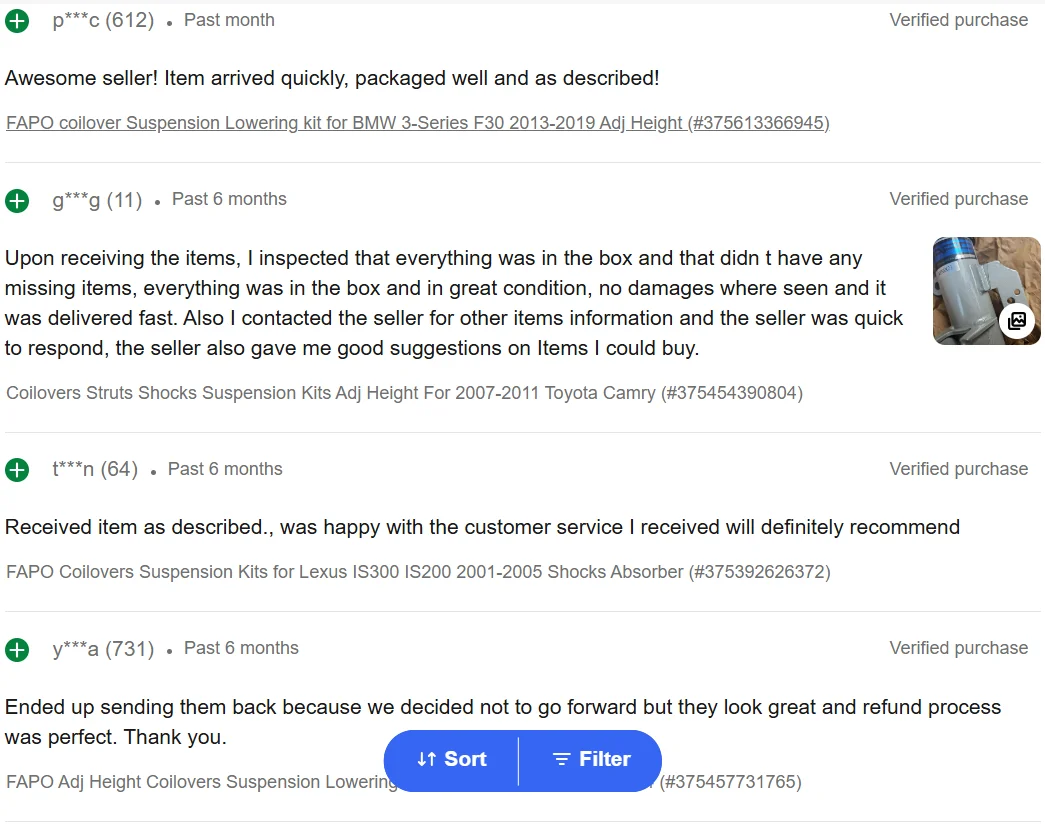
Task: Click reviewer name g***g (11)
Action: pos(97,200)
